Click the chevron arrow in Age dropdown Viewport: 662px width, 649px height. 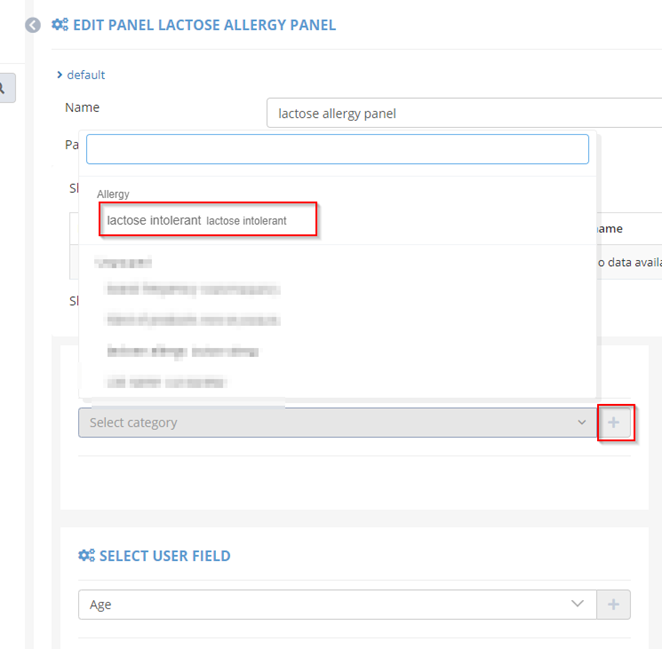(x=577, y=604)
